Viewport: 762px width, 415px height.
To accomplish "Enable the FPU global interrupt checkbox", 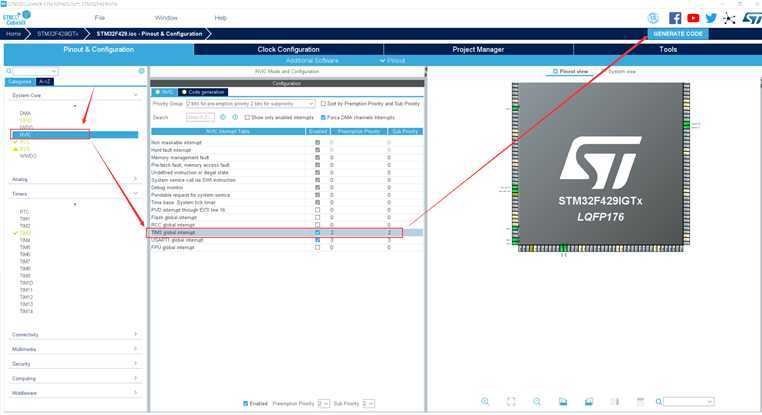I will pyautogui.click(x=317, y=247).
